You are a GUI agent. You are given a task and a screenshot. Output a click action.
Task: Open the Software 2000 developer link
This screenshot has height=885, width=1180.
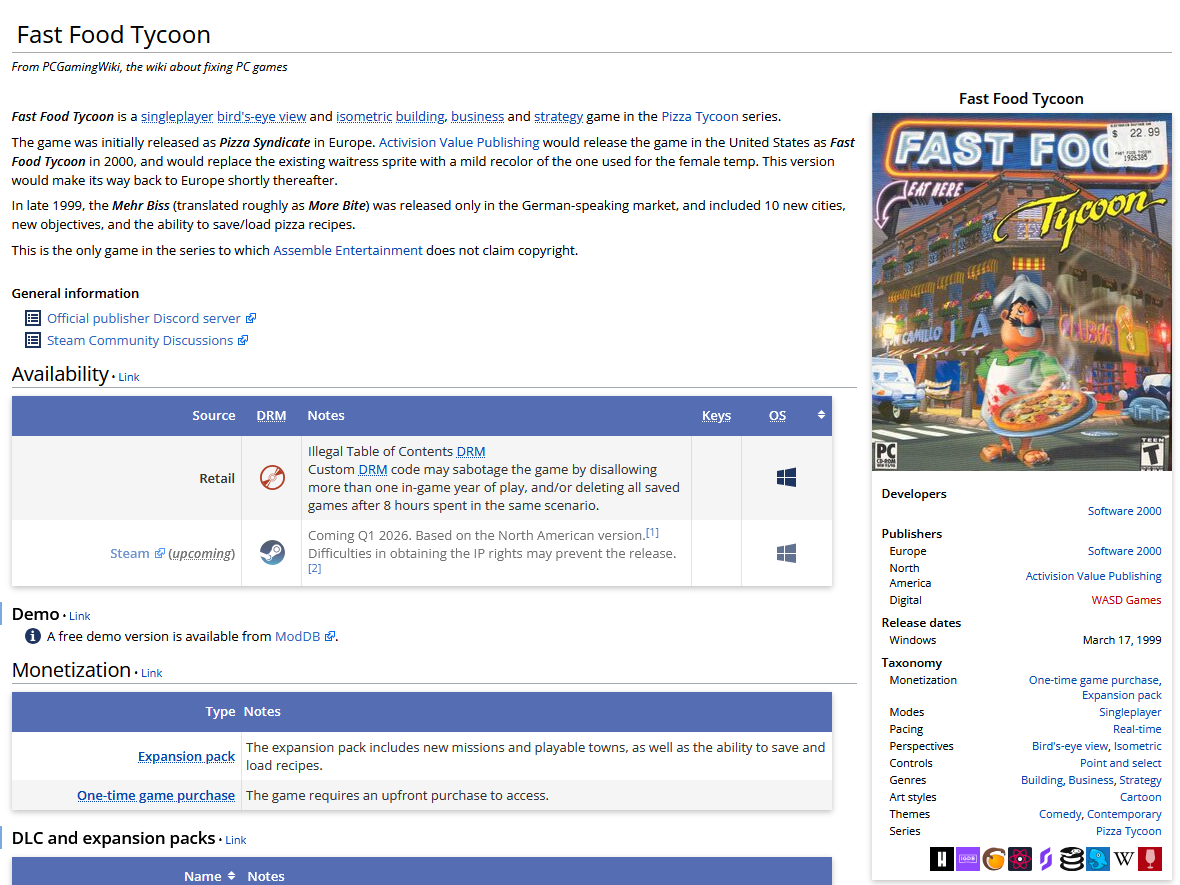tap(1124, 511)
